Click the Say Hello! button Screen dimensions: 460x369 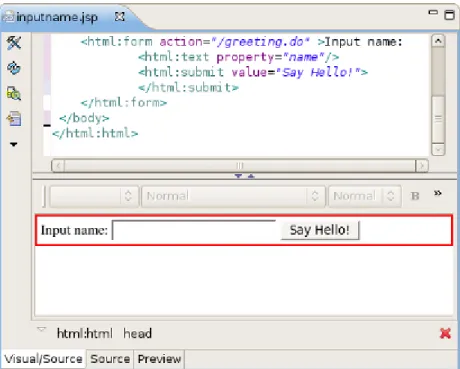pos(320,230)
